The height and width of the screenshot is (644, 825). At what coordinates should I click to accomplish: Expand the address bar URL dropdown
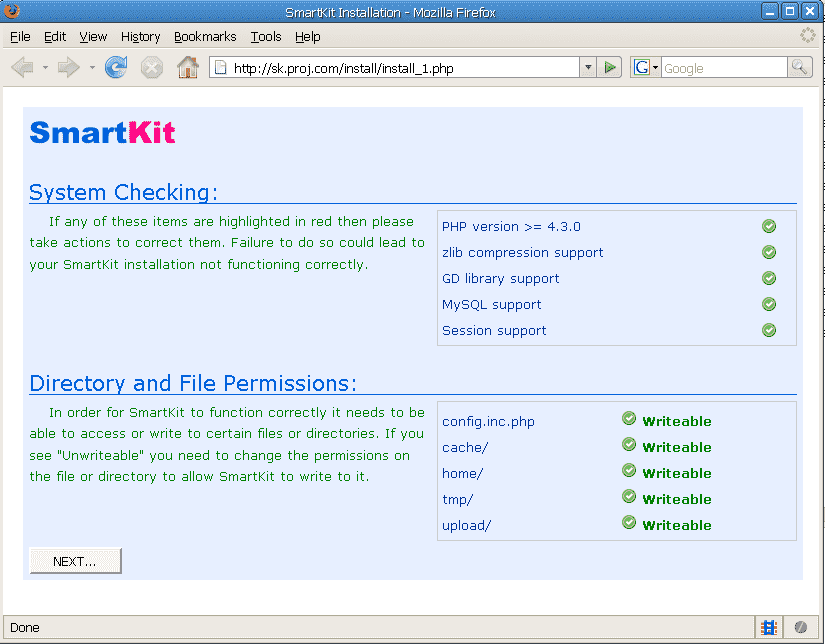click(588, 67)
